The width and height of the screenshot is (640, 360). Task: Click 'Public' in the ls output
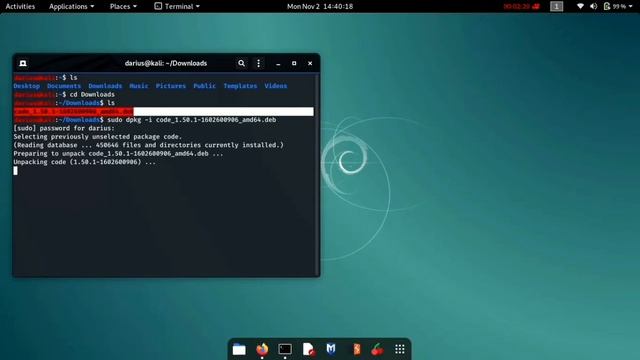click(x=204, y=86)
